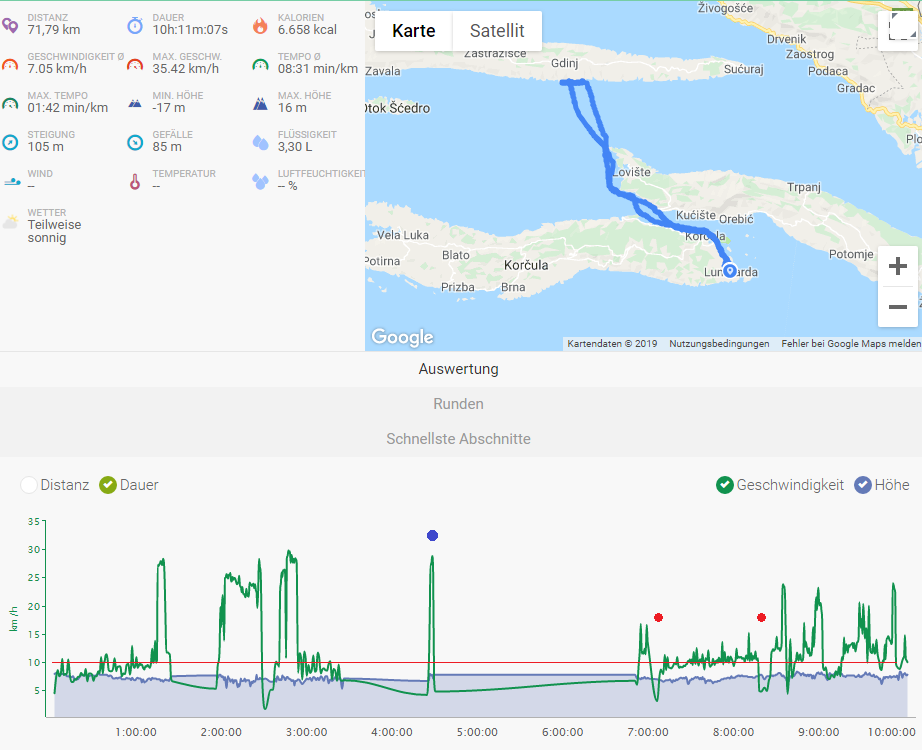
Task: Click the Steigung ascent icon
Action: (x=11, y=141)
